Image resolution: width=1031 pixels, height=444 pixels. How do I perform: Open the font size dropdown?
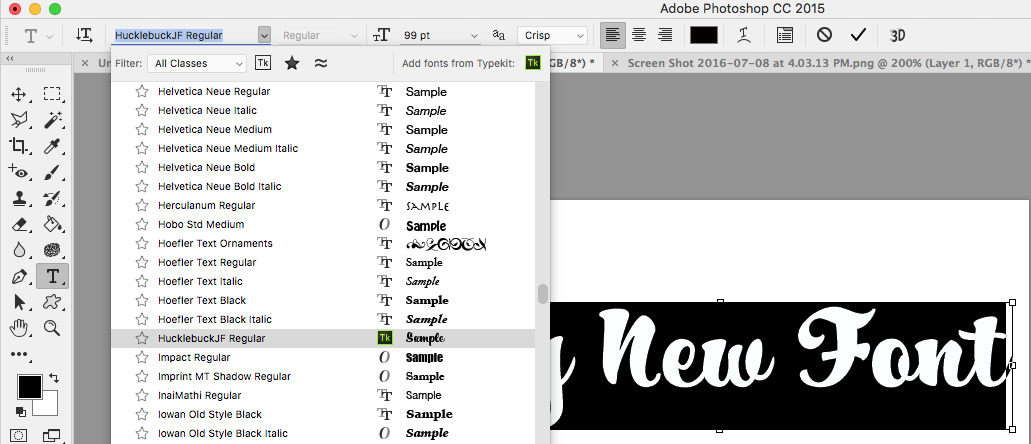(x=475, y=36)
